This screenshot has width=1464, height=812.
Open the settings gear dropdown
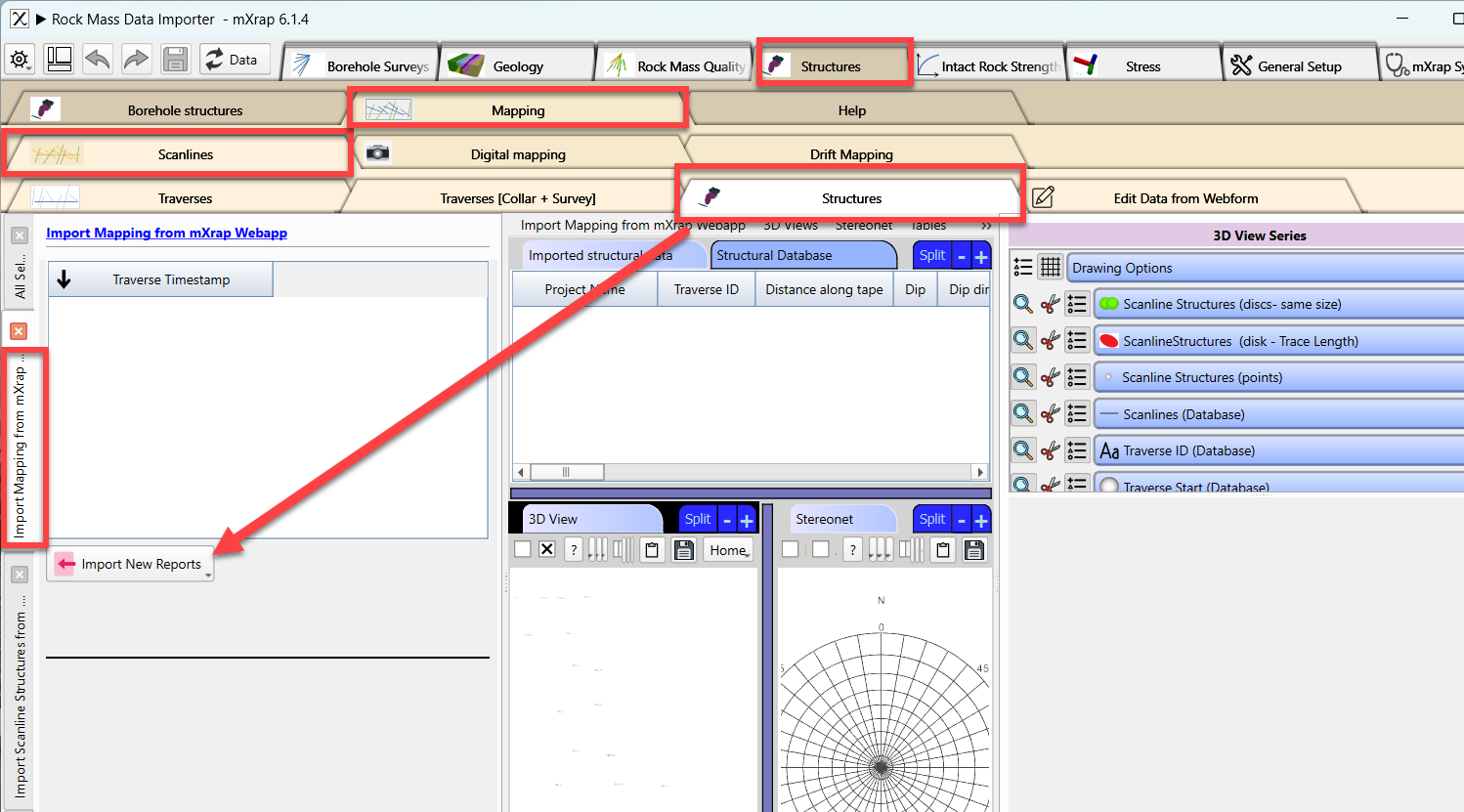(20, 60)
